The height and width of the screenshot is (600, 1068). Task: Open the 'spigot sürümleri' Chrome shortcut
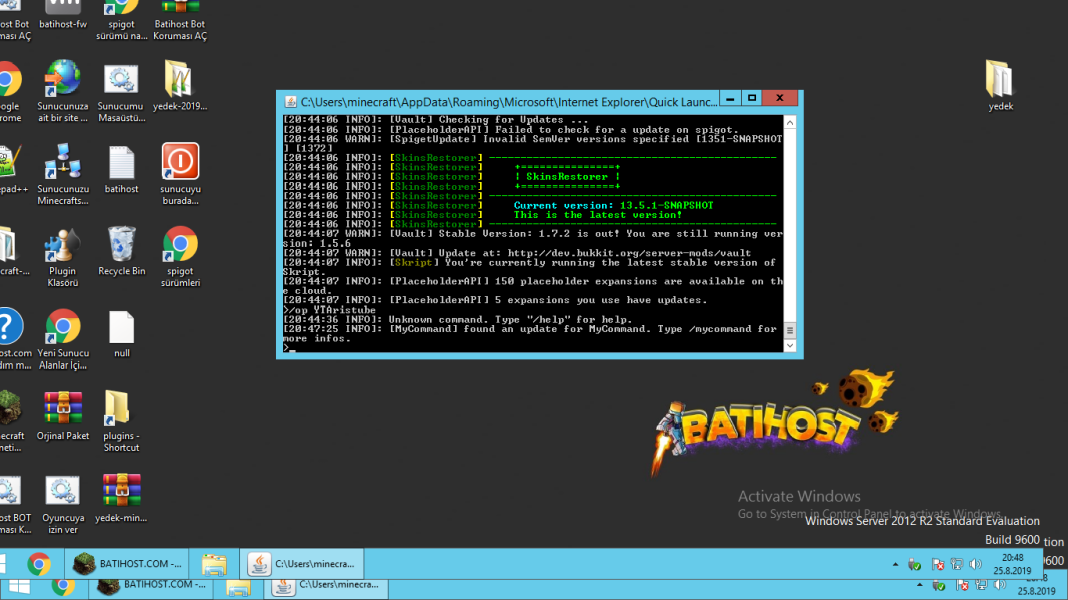(x=180, y=257)
